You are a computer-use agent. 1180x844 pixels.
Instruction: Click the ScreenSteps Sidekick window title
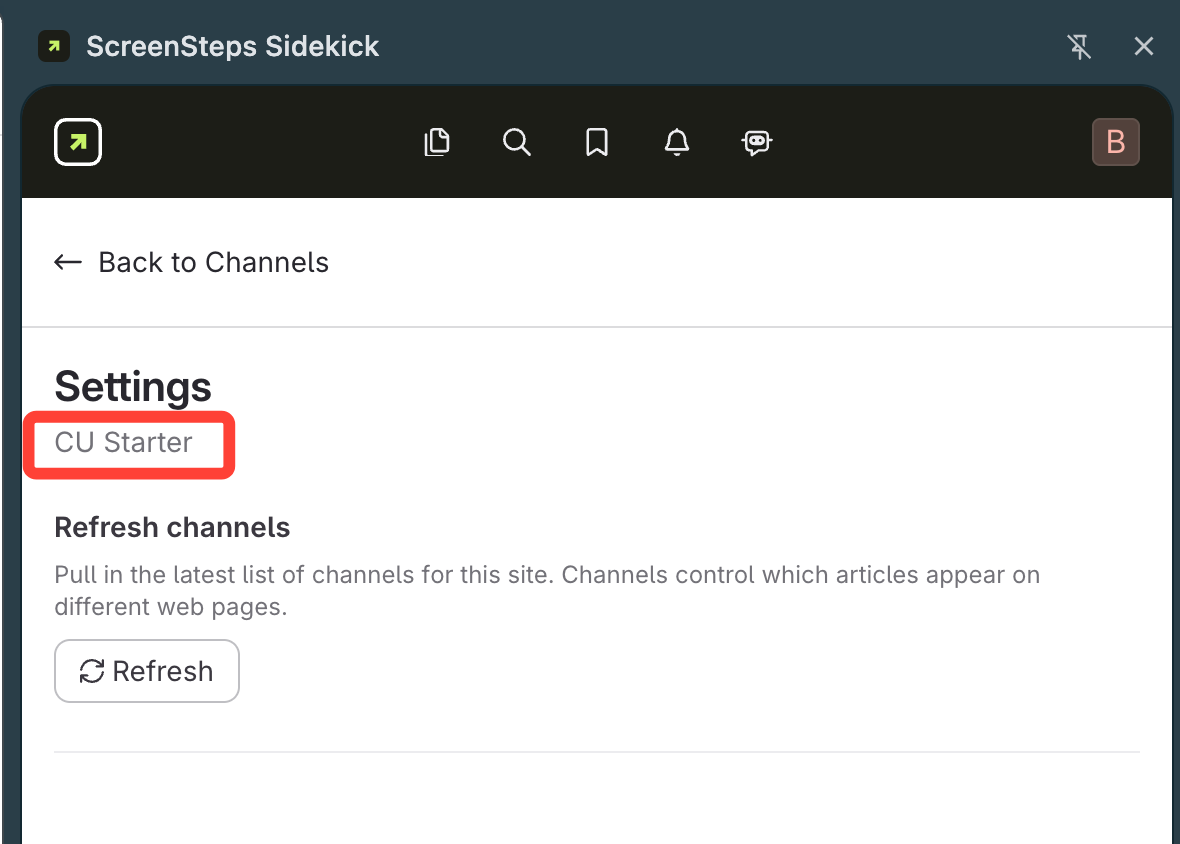pyautogui.click(x=233, y=46)
